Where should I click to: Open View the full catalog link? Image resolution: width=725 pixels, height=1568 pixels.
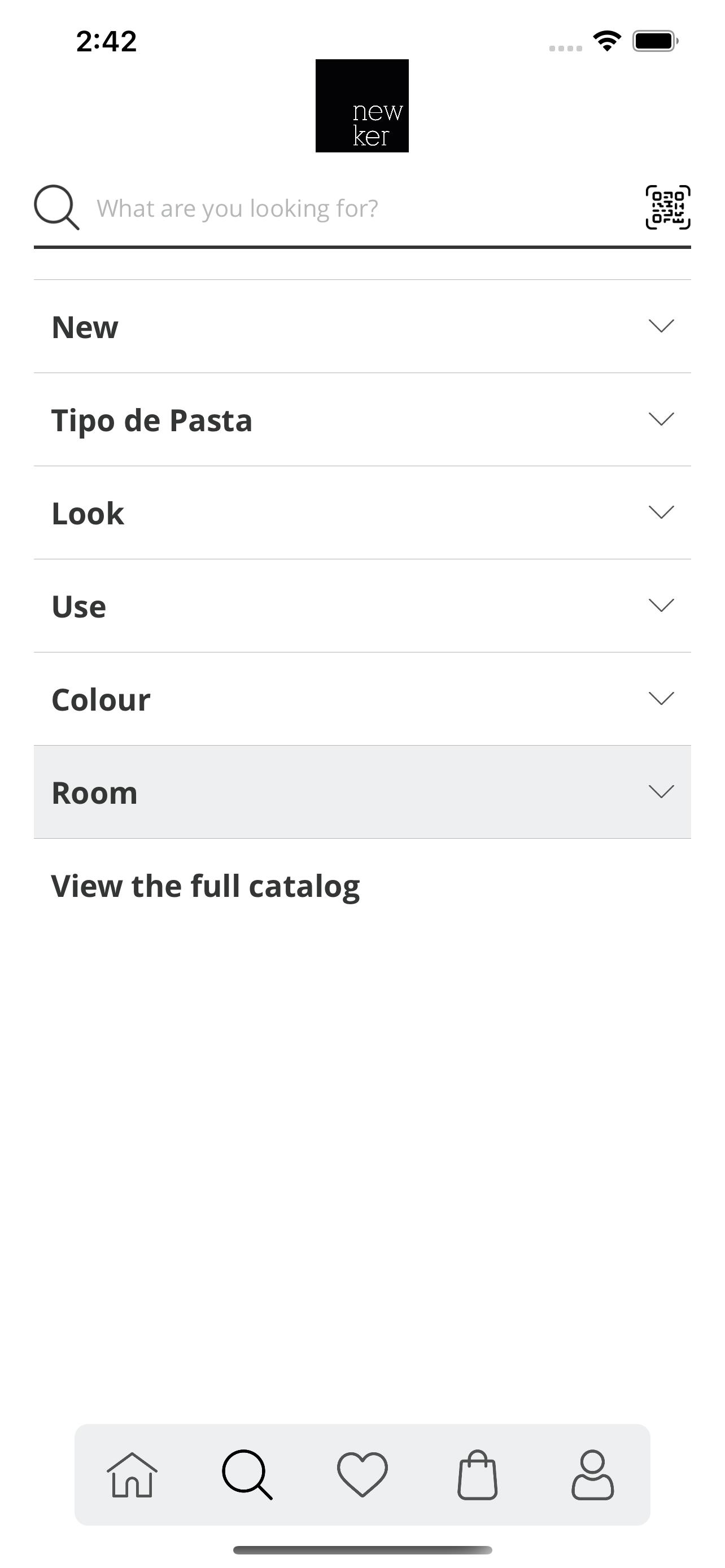pos(206,886)
